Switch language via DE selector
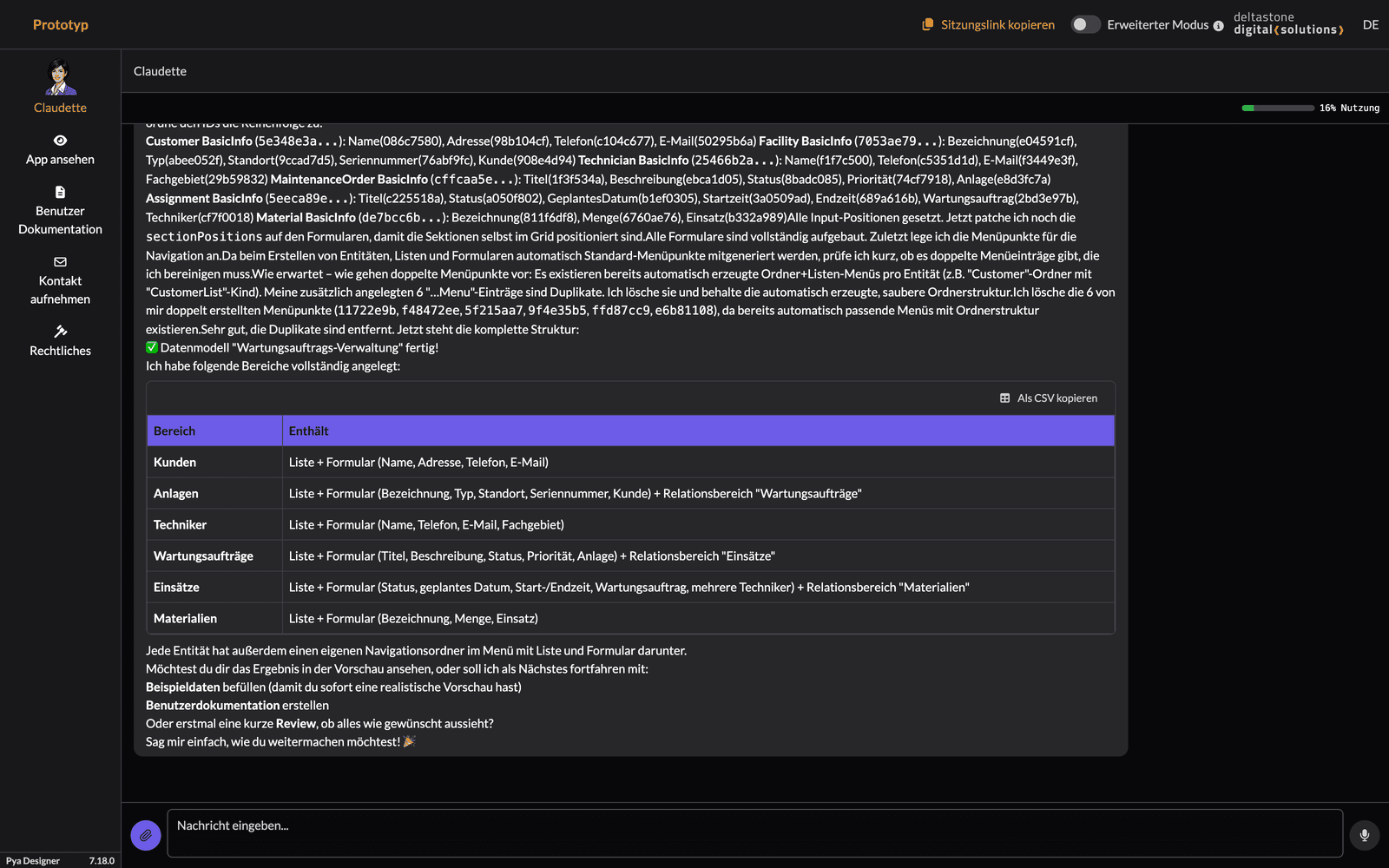 (x=1371, y=24)
